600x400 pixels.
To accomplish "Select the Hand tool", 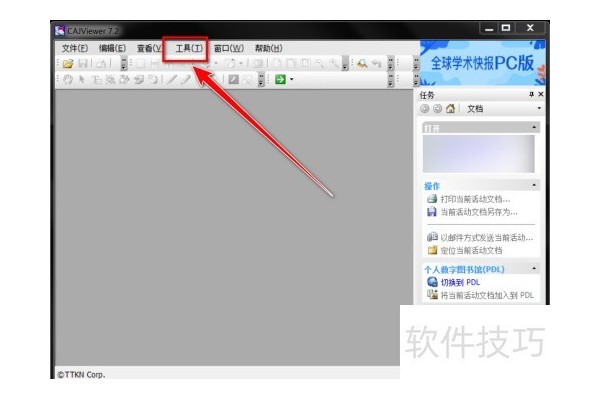I will tap(68, 79).
